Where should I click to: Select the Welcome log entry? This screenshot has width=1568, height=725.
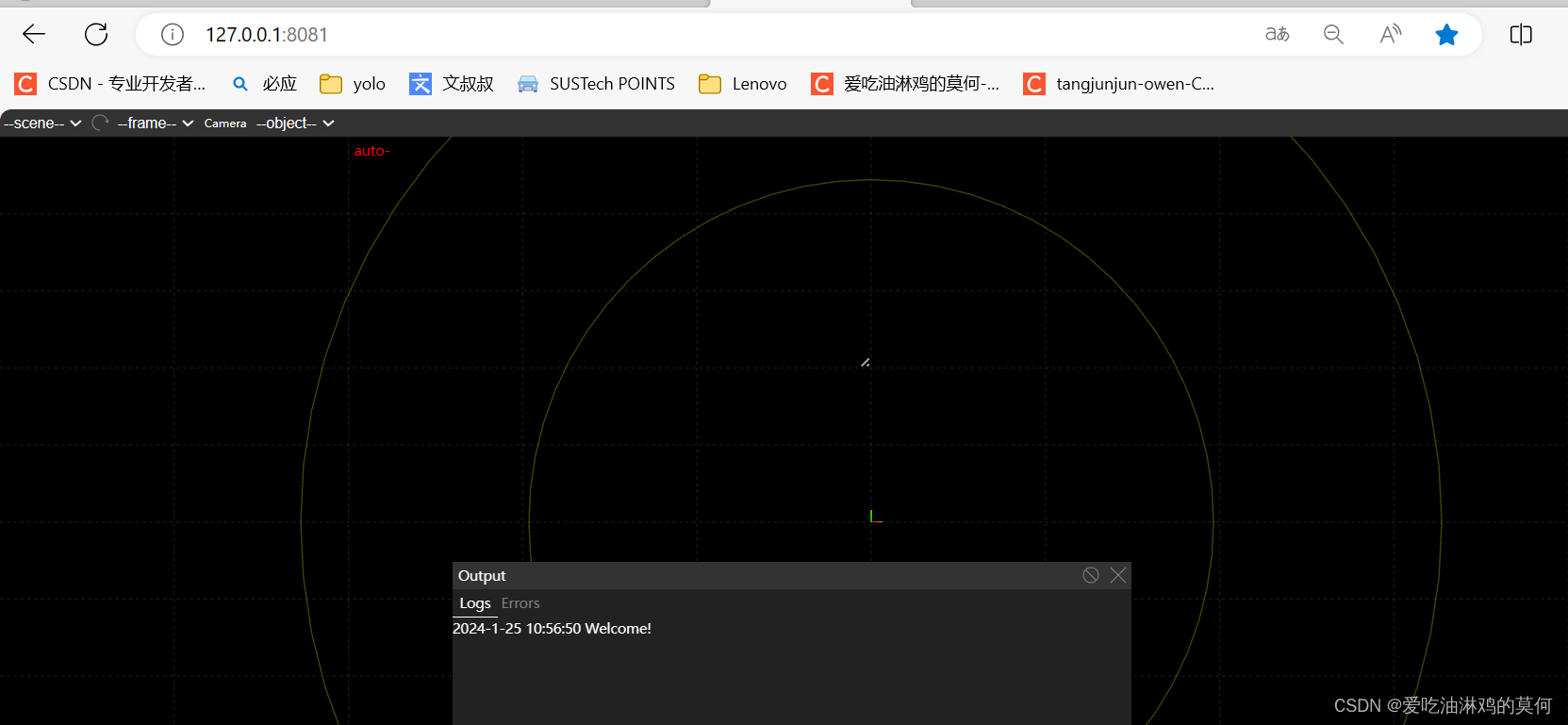(x=552, y=629)
